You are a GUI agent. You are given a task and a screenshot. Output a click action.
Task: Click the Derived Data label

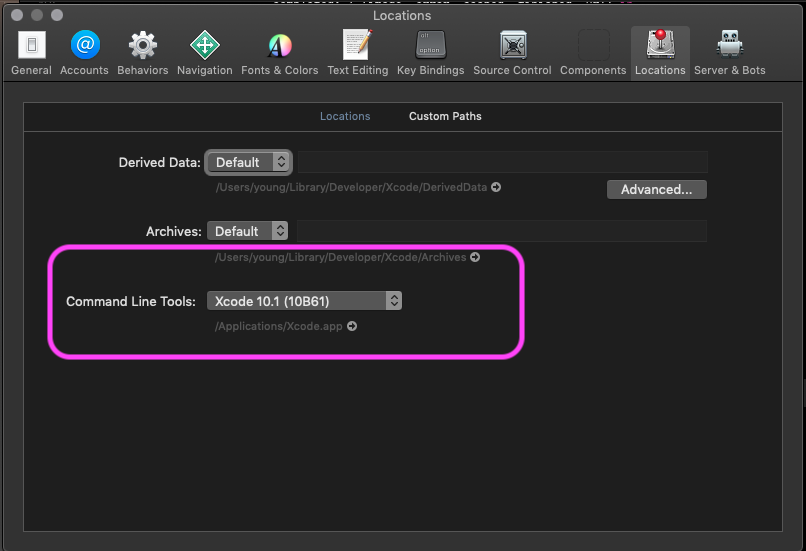[x=159, y=162]
